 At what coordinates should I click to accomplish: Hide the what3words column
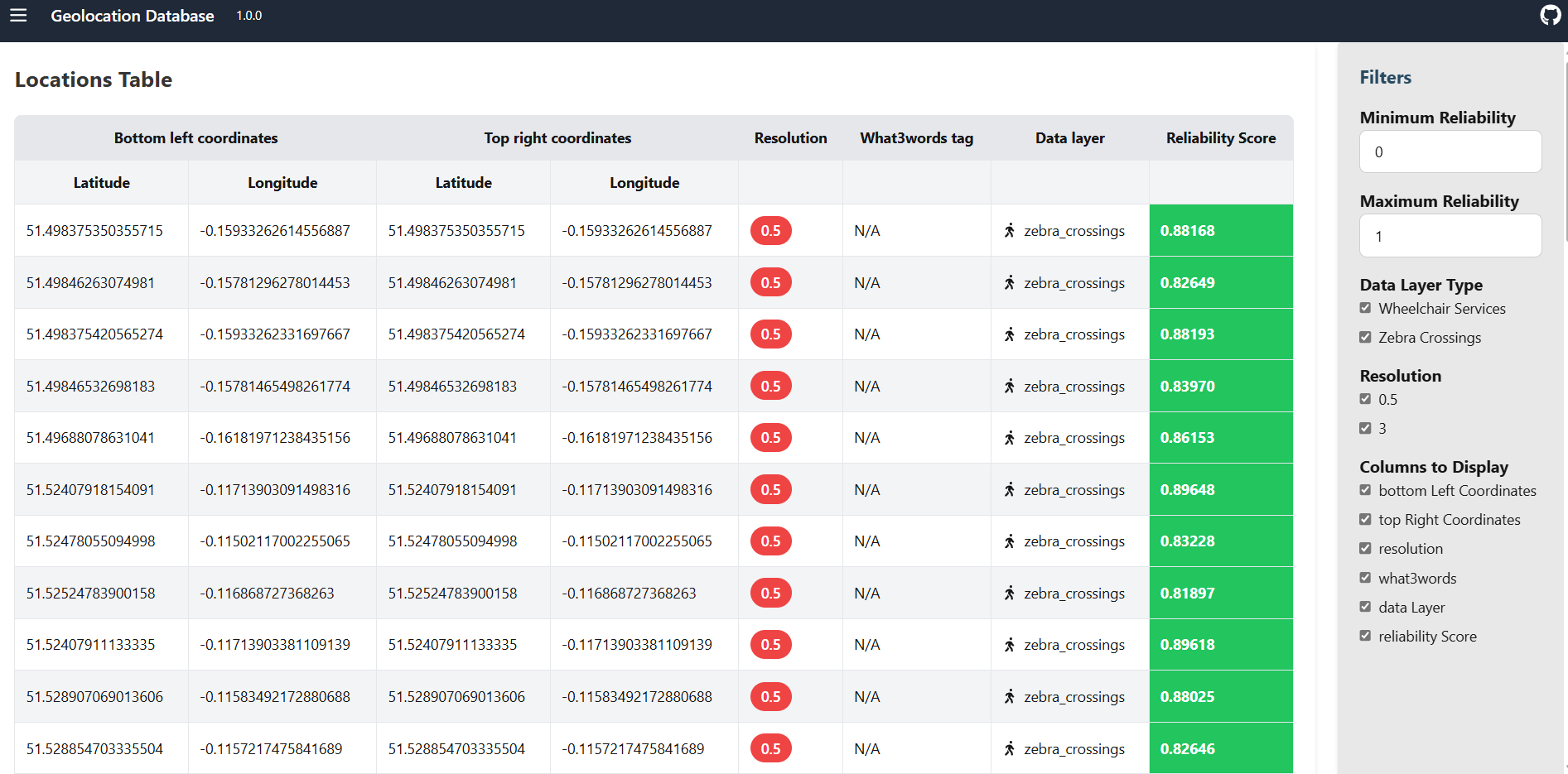click(x=1365, y=579)
